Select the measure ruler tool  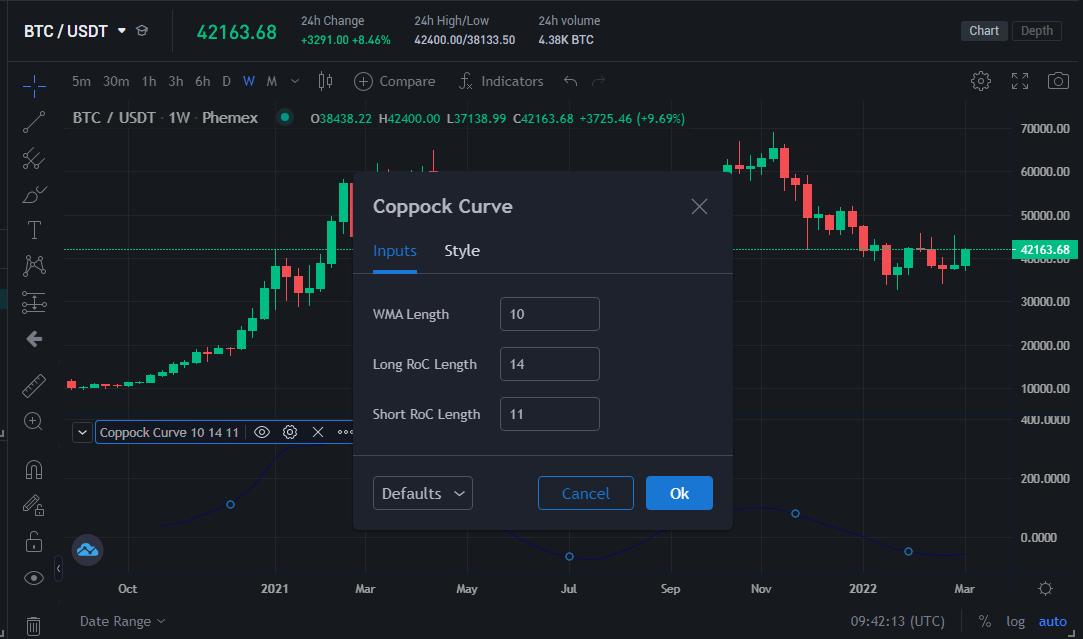[33, 385]
